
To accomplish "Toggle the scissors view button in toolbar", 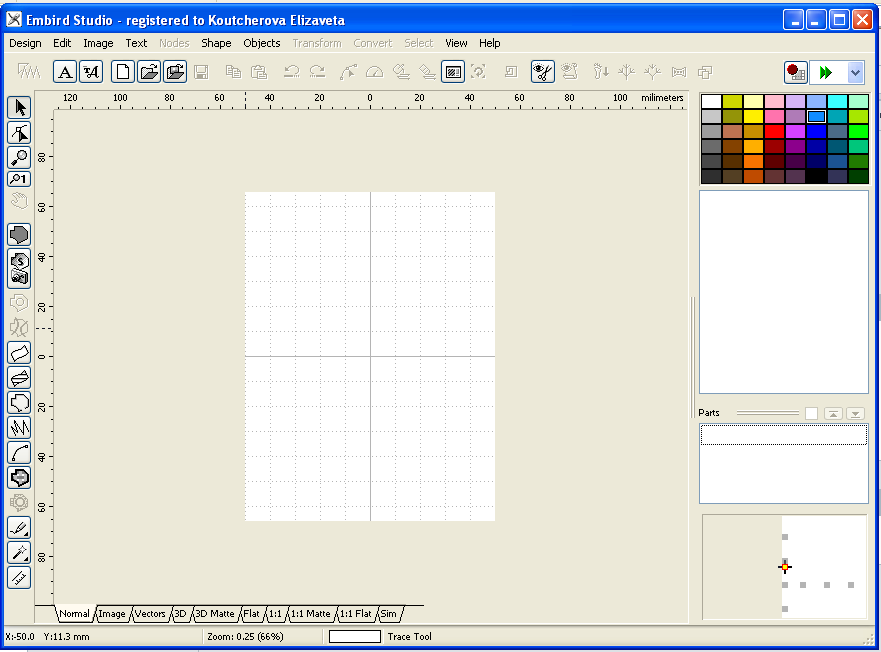I will tap(543, 72).
